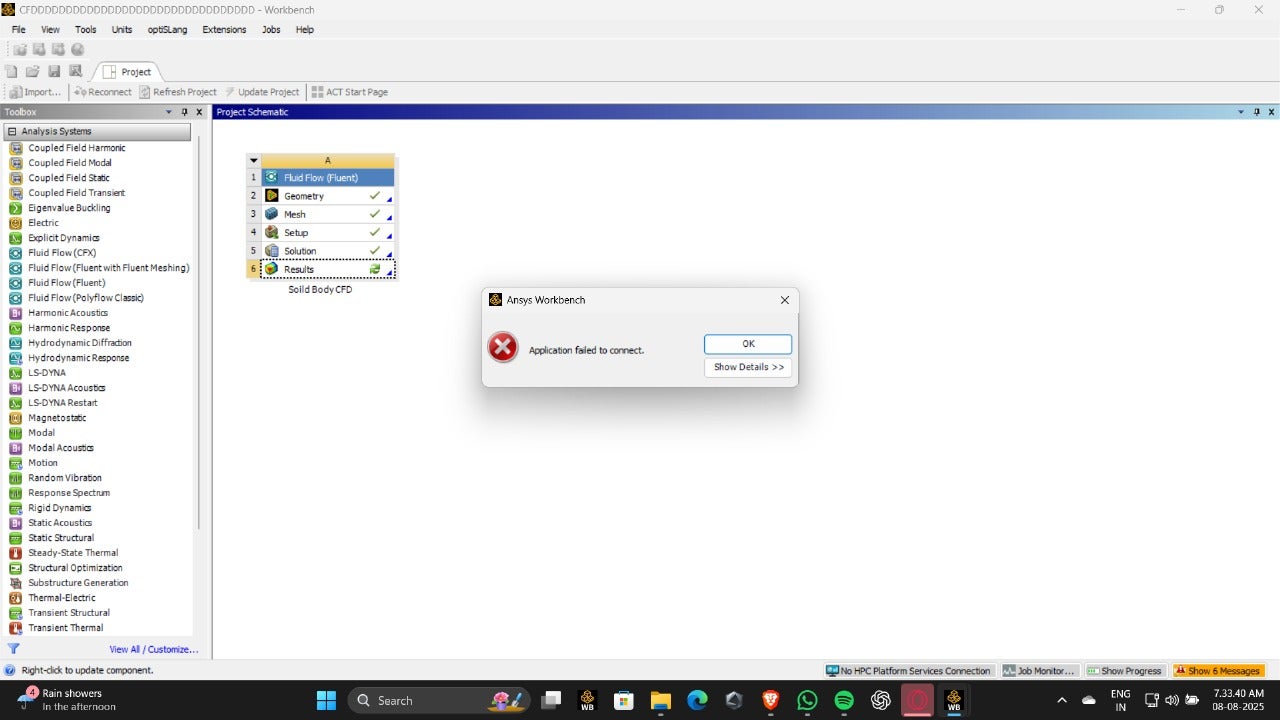1280x720 pixels.
Task: Click the Toolbox filter funnel icon
Action: (13, 649)
